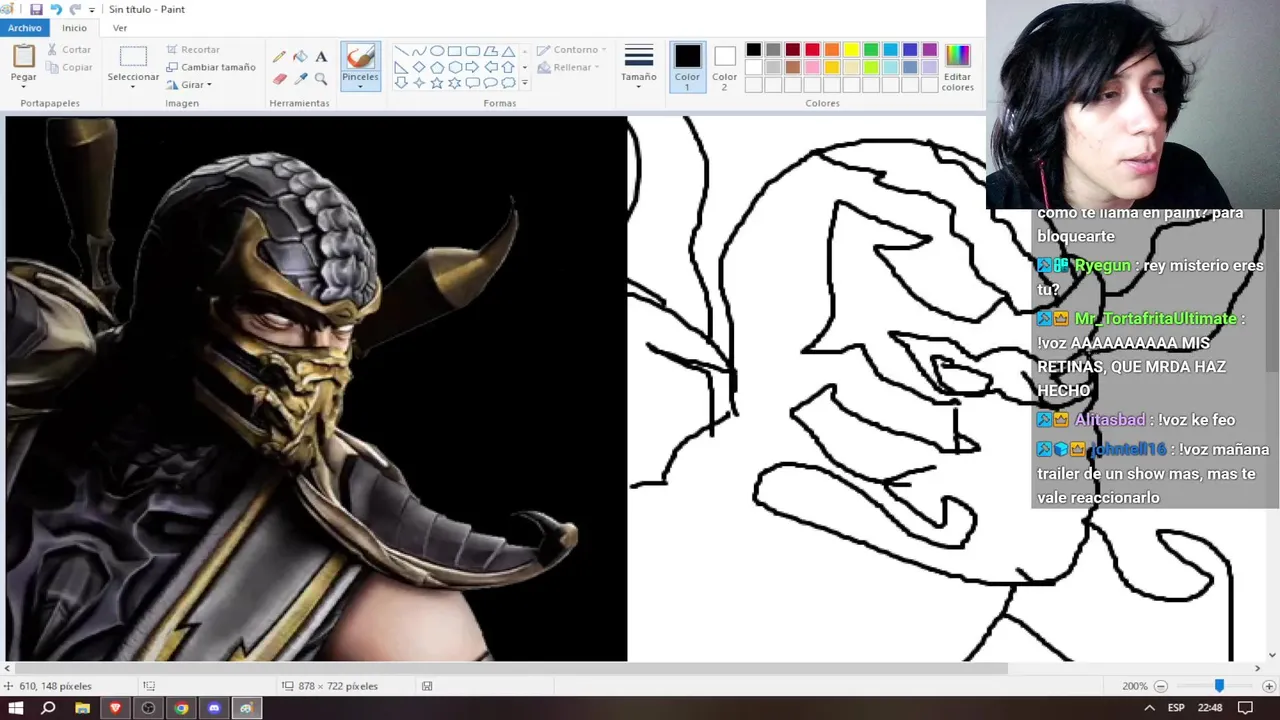
Task: Pick the straight Line shape
Action: pos(401,51)
